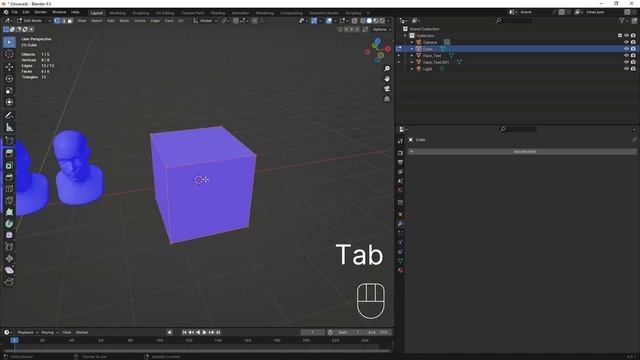This screenshot has height=360, width=640.
Task: Select the Inset Faces tool
Action: 9,165
